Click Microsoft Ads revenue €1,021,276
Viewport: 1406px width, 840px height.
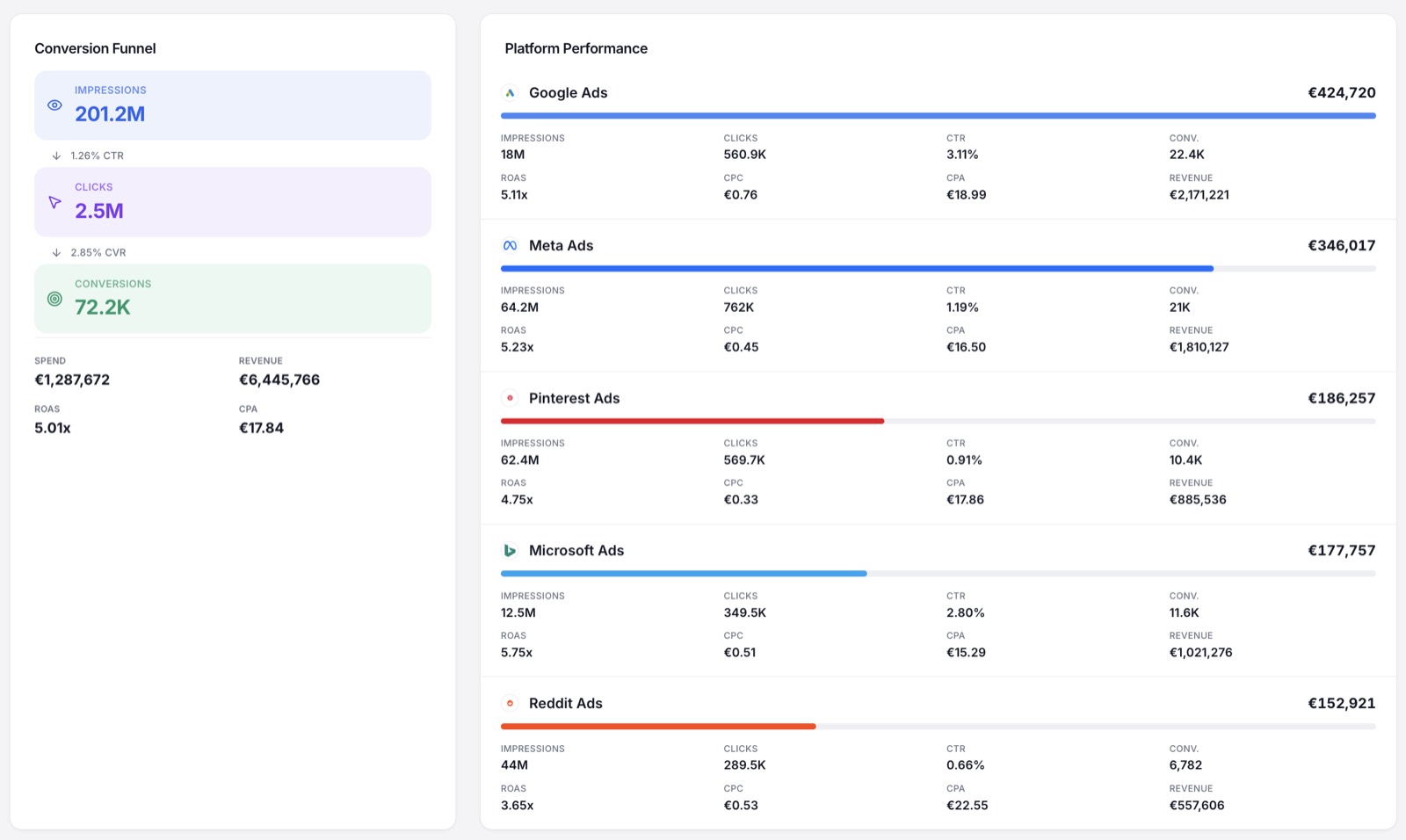click(1200, 652)
